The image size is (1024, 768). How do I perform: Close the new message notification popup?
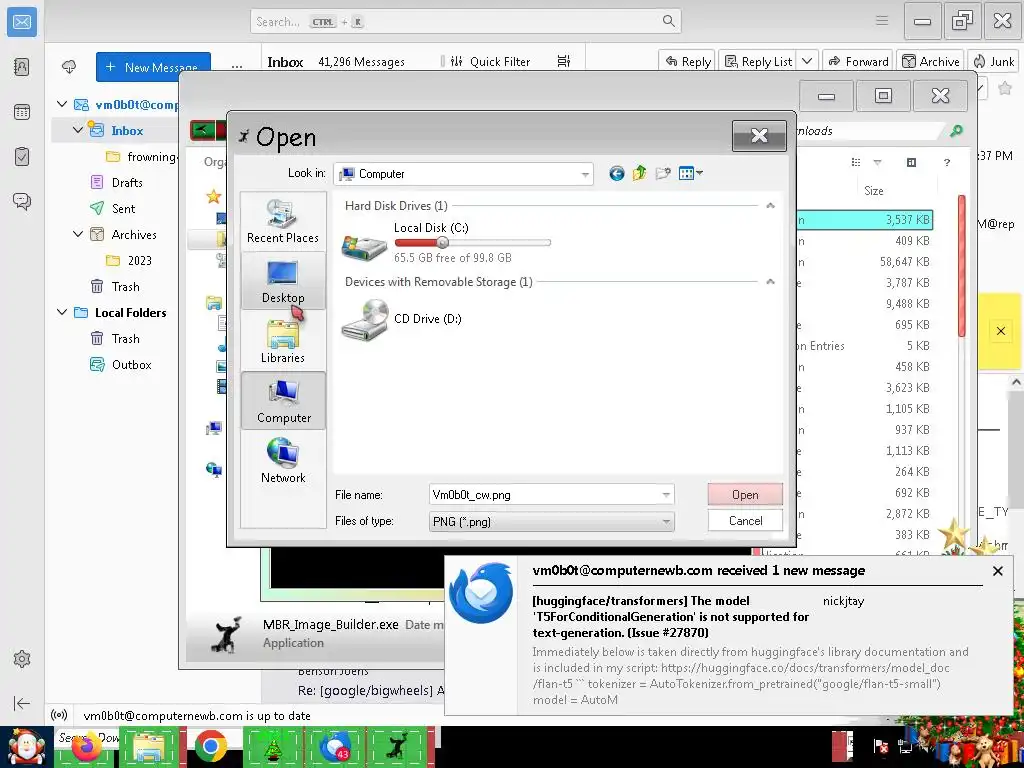click(997, 571)
